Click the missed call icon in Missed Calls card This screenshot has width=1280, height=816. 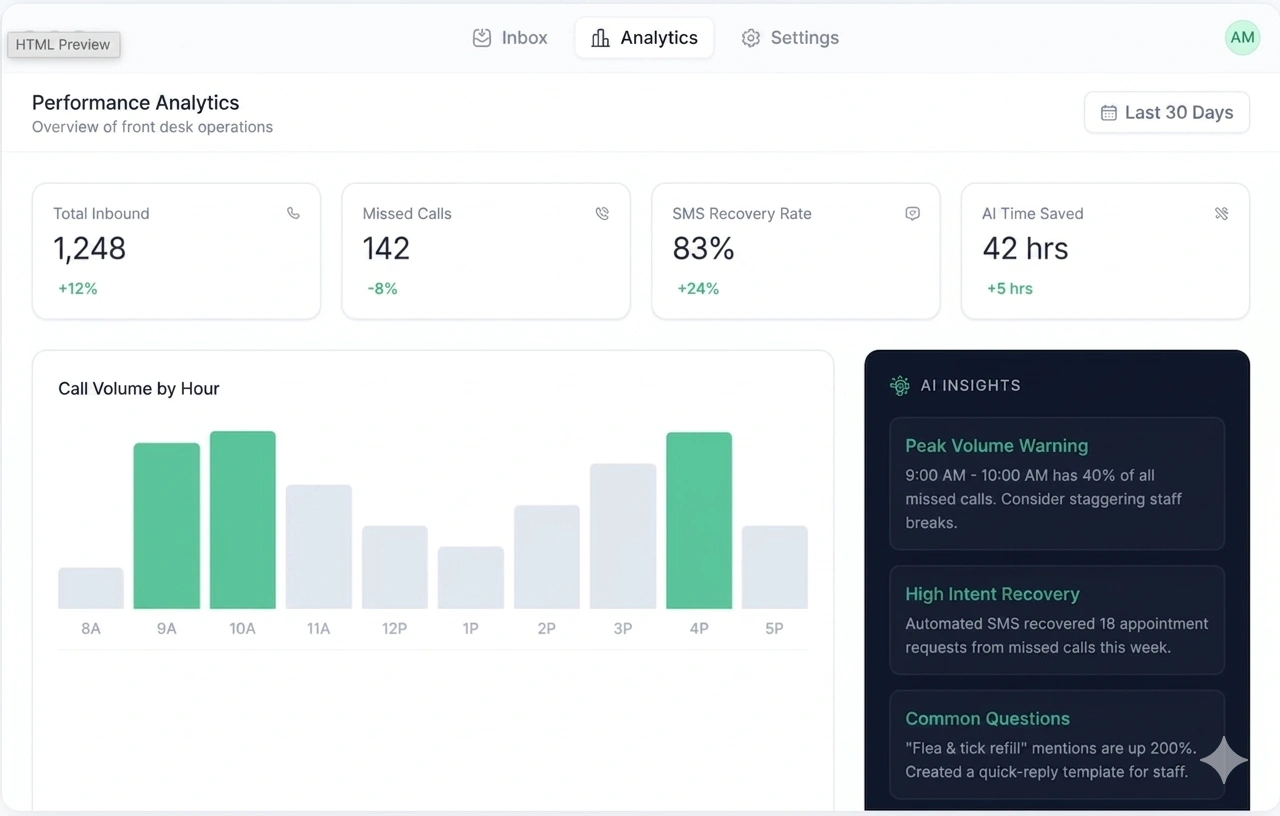point(602,213)
